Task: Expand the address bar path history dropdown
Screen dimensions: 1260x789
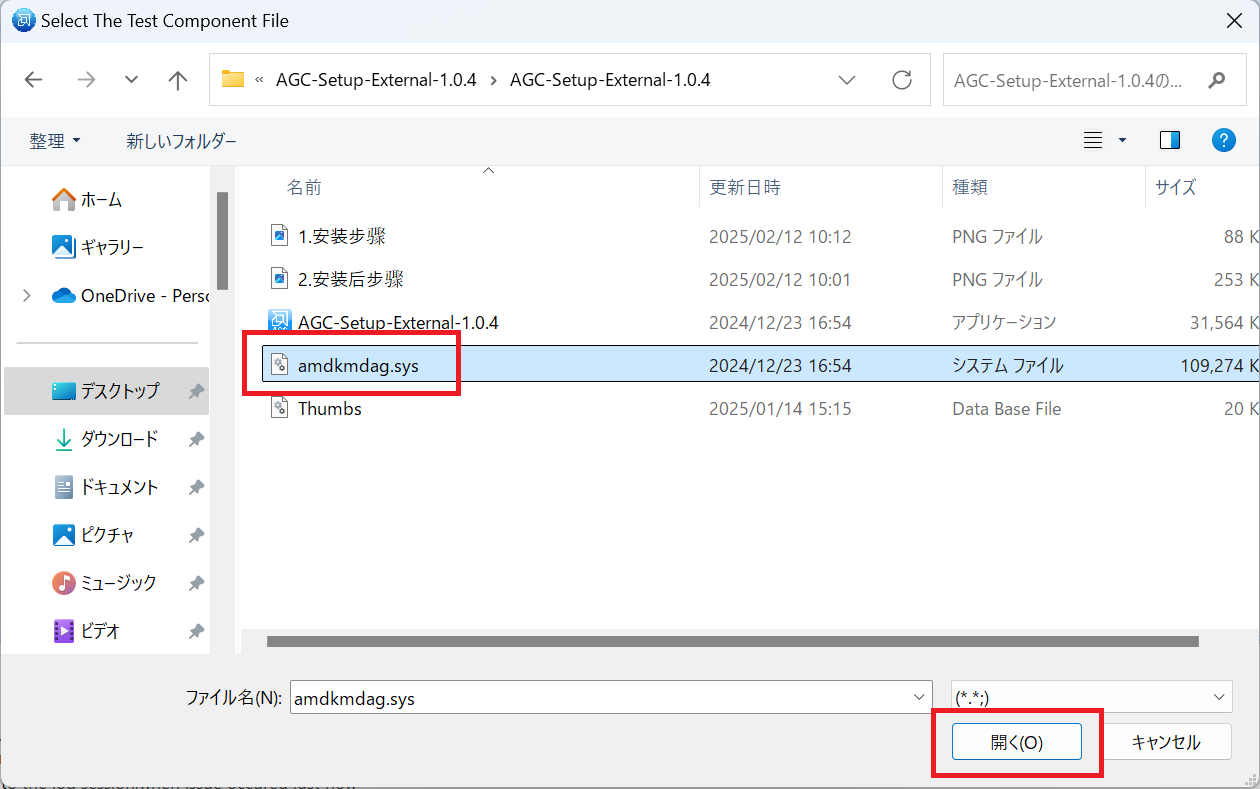Action: pos(847,80)
